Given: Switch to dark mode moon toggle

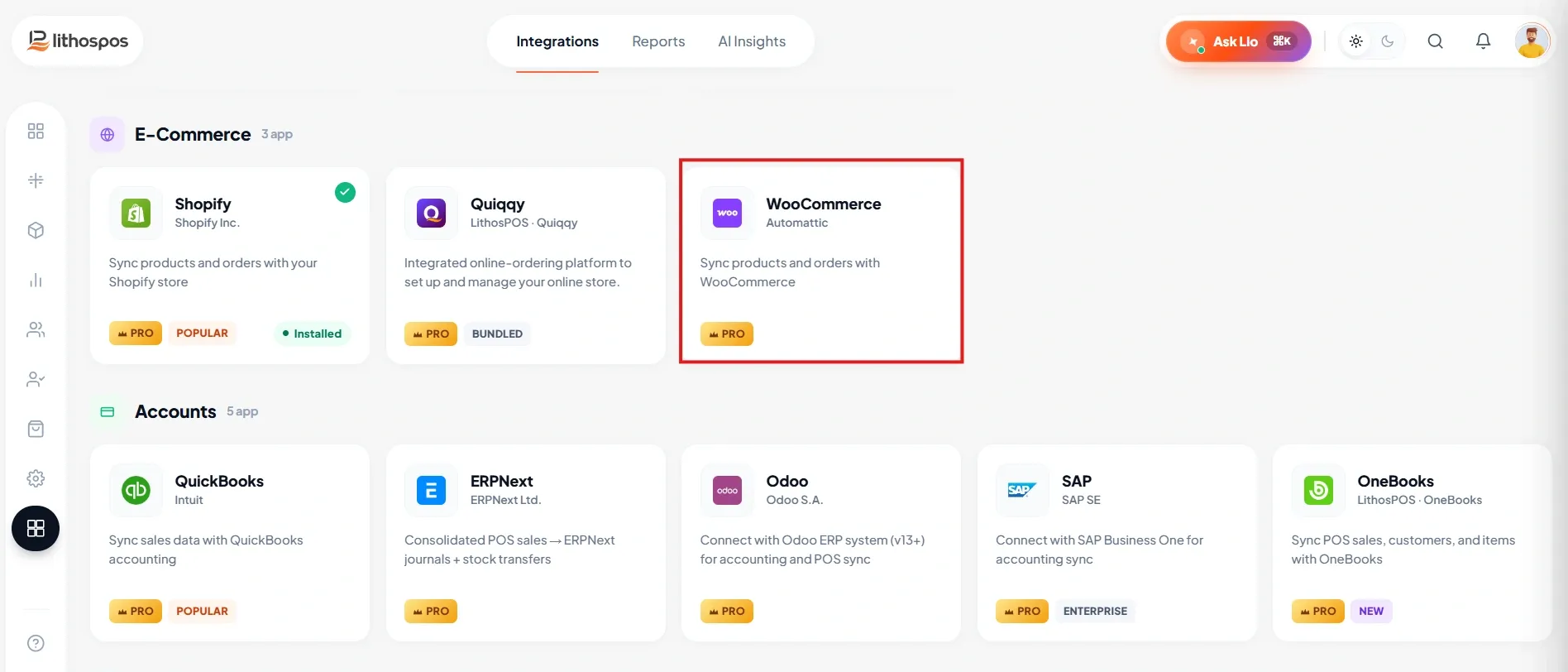Looking at the screenshot, I should [x=1388, y=41].
